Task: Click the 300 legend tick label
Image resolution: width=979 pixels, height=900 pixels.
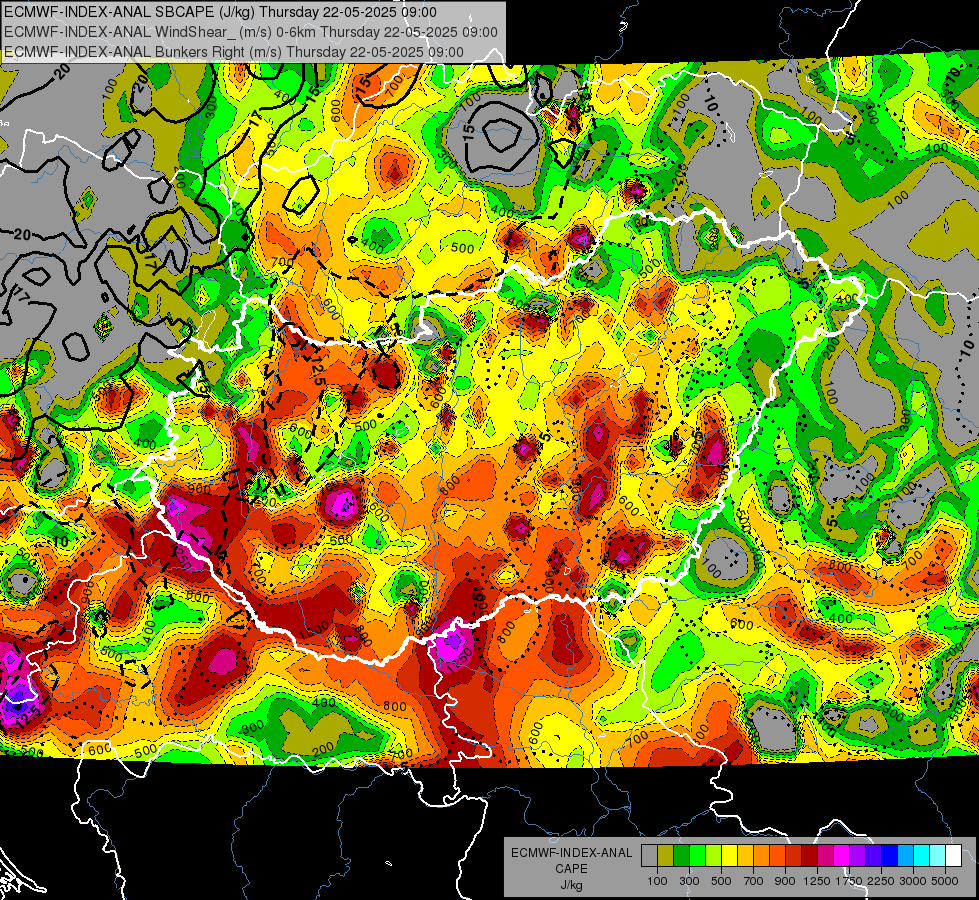Action: (689, 881)
